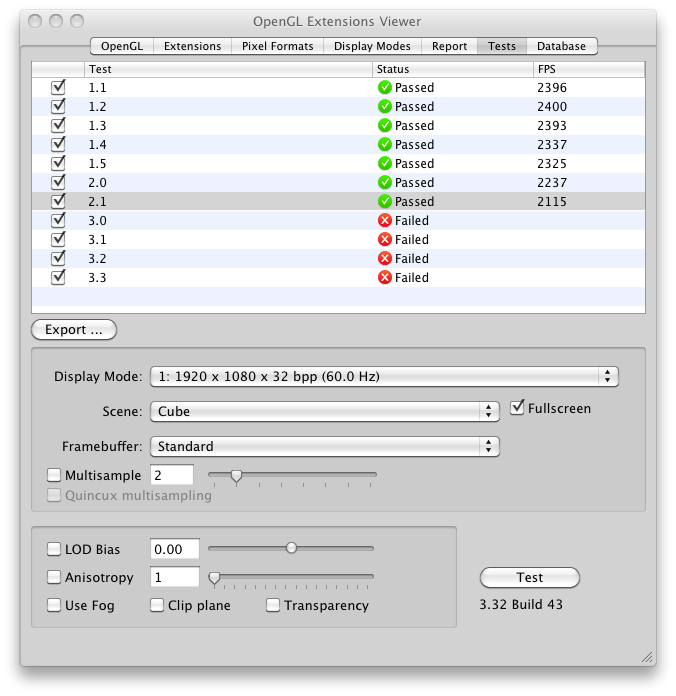676x696 pixels.
Task: Open the Framebuffer dropdown showing Standard
Action: (x=325, y=446)
